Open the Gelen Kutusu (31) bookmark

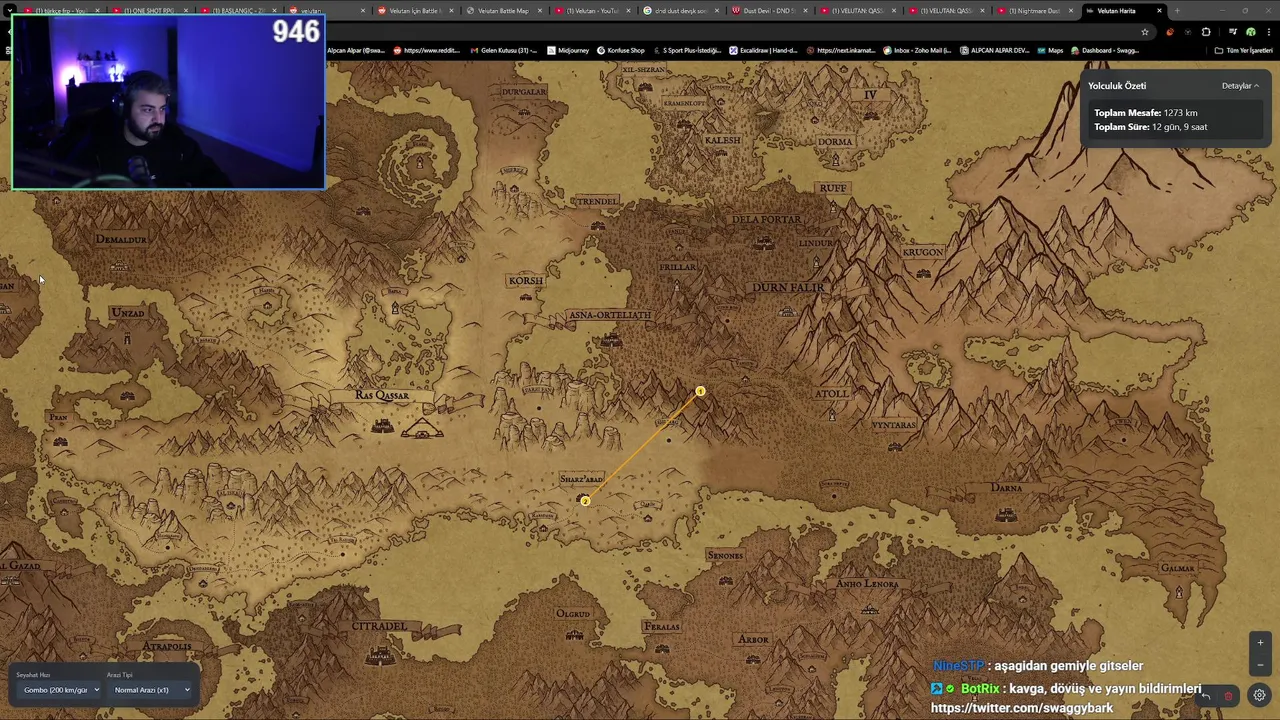coord(503,50)
